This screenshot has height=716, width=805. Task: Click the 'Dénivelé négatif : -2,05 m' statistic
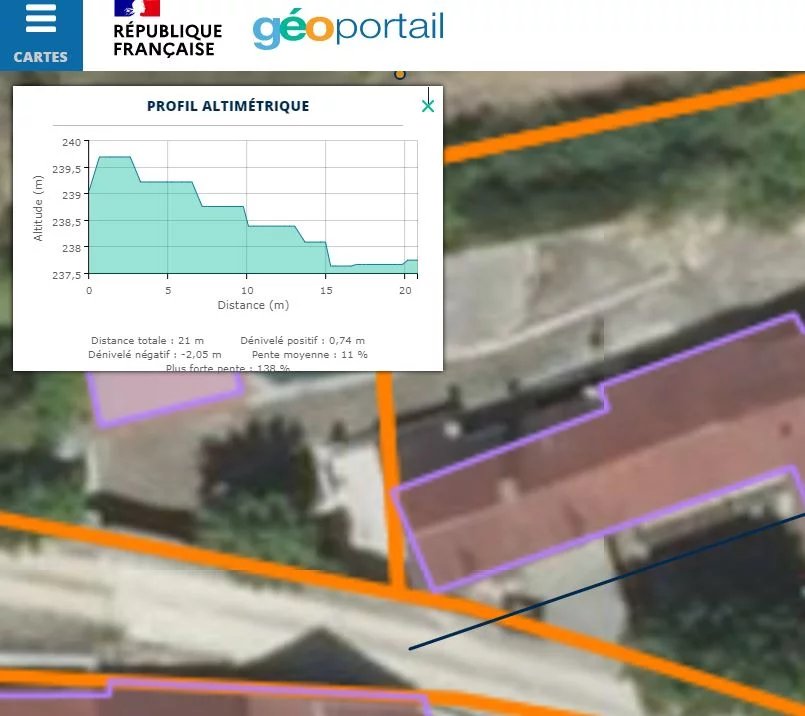(154, 354)
